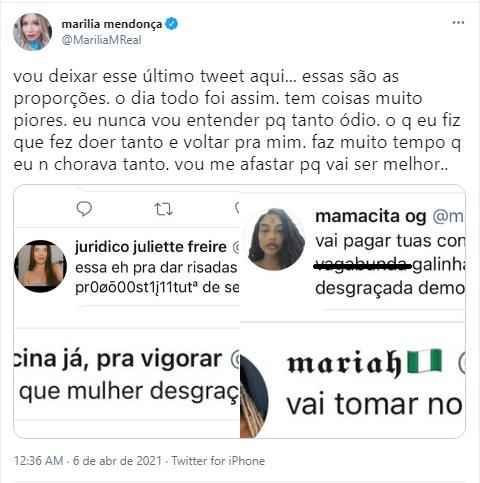Click the 6 de abr de 2021 date
The width and height of the screenshot is (480, 483).
117,461
